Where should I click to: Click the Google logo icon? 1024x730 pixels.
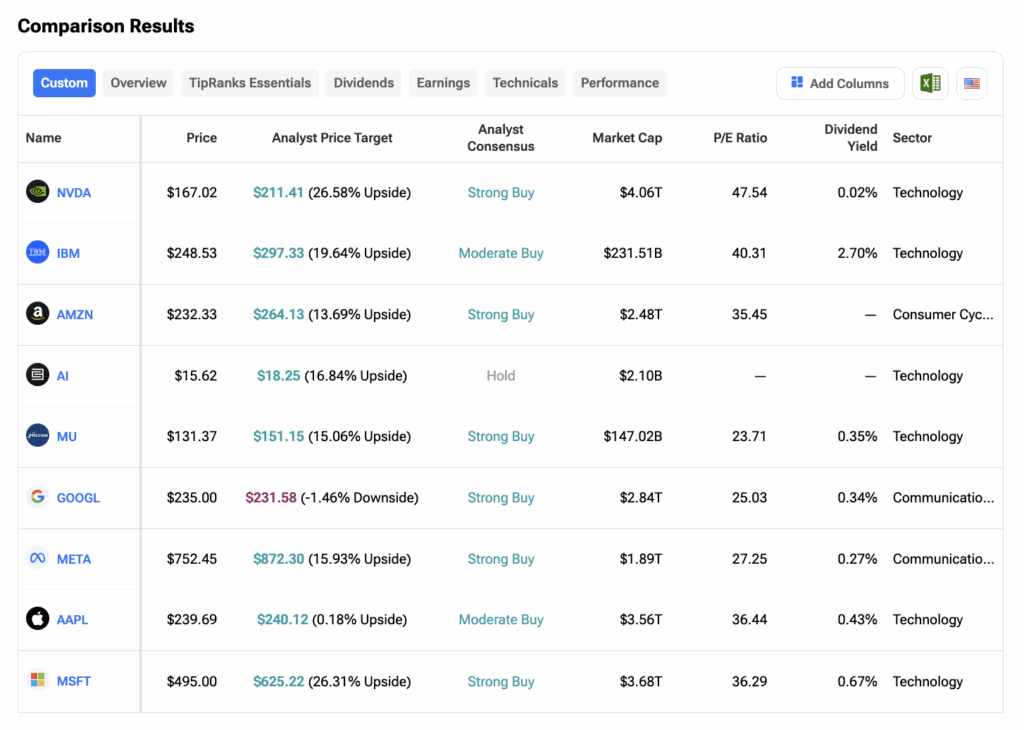tap(37, 497)
